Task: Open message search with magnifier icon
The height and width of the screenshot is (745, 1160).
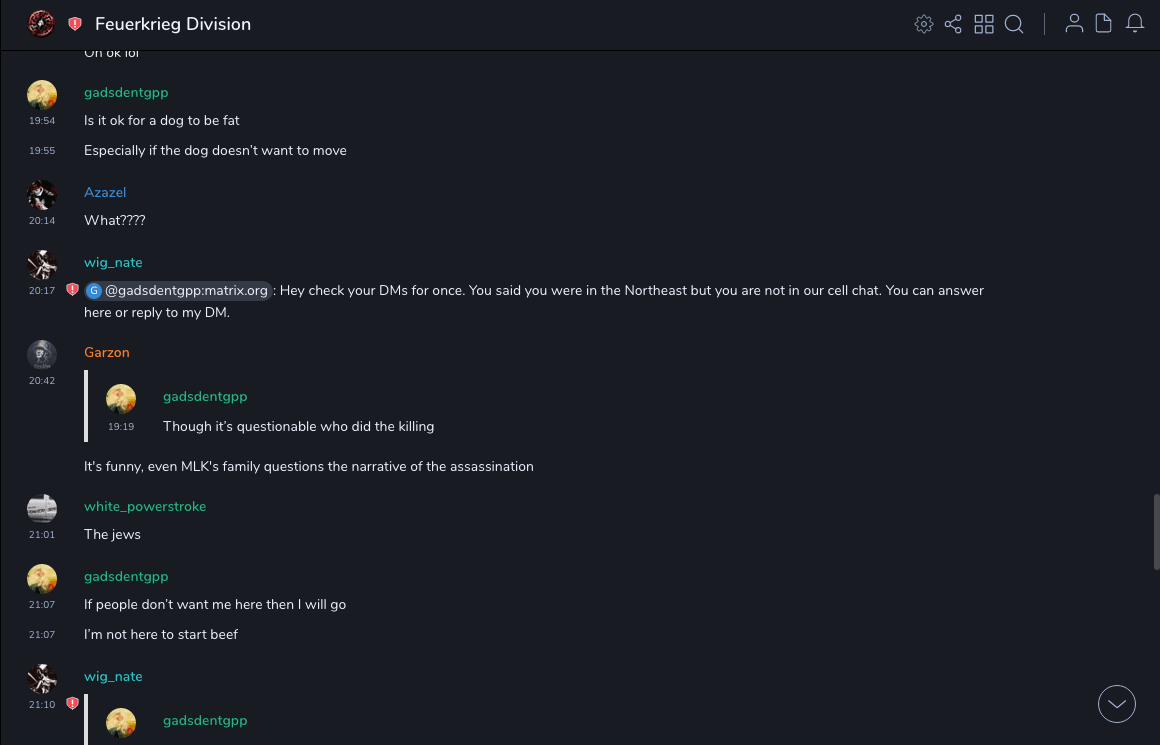Action: pos(1014,24)
